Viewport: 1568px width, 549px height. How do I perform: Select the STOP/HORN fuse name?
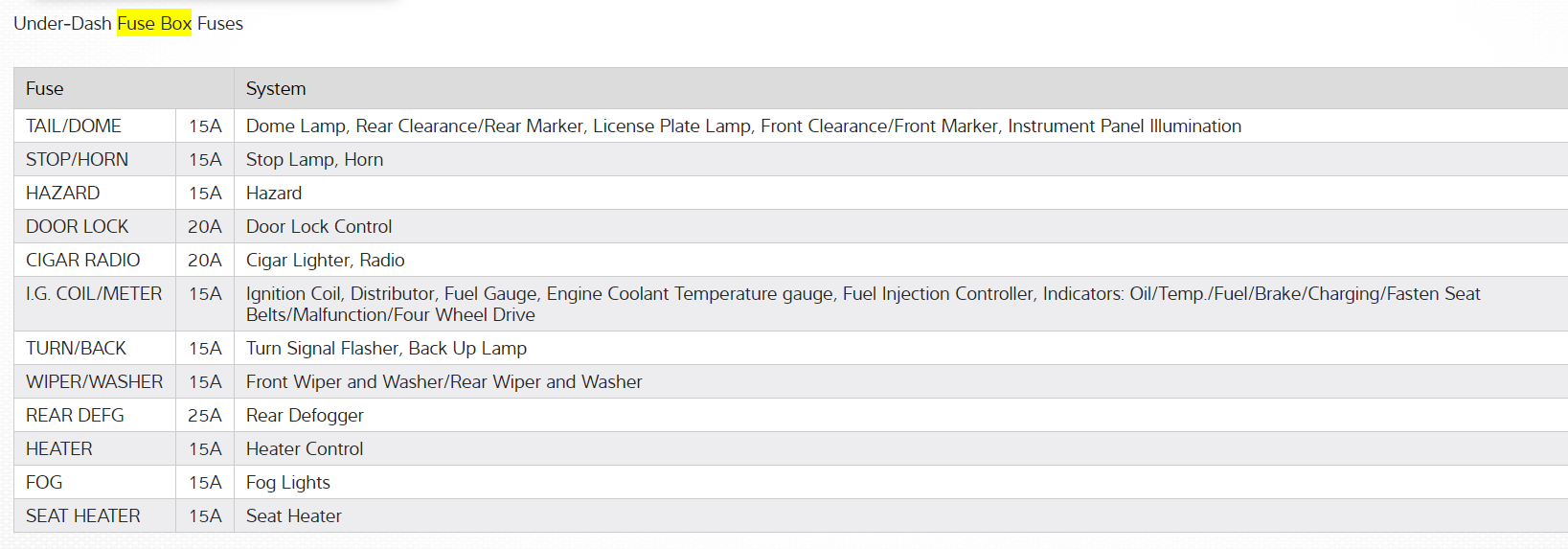coord(77,159)
